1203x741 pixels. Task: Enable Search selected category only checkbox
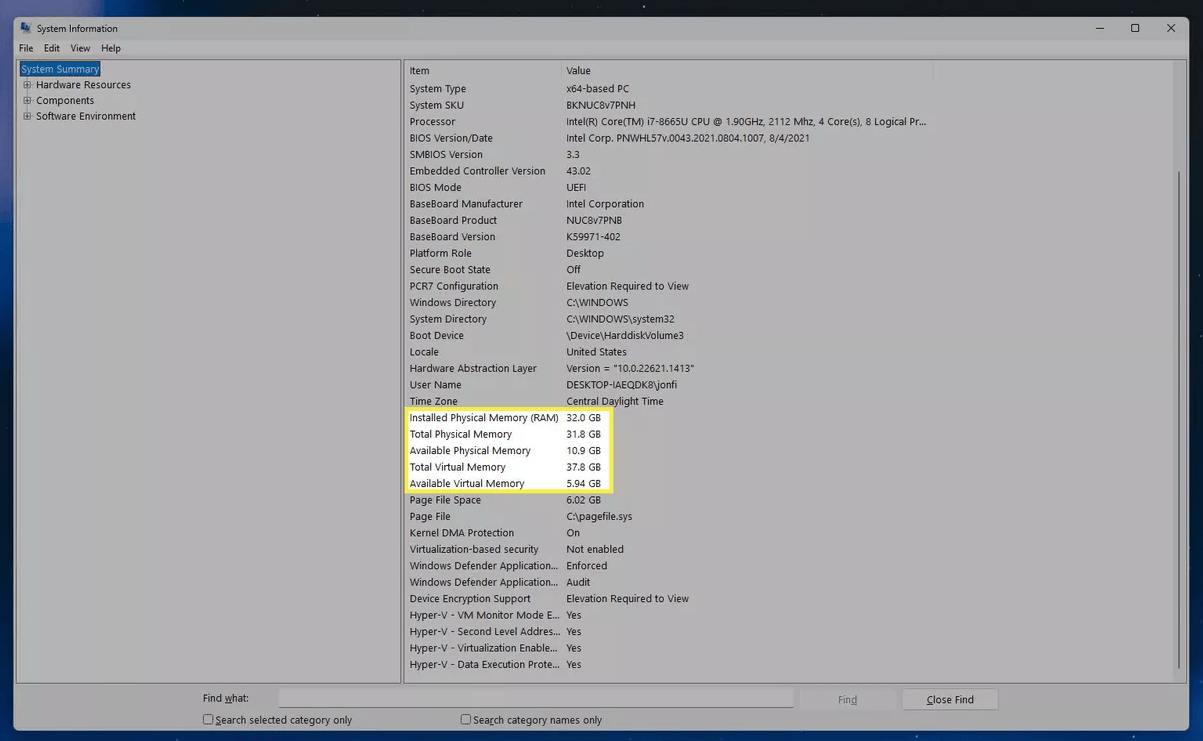pos(208,719)
